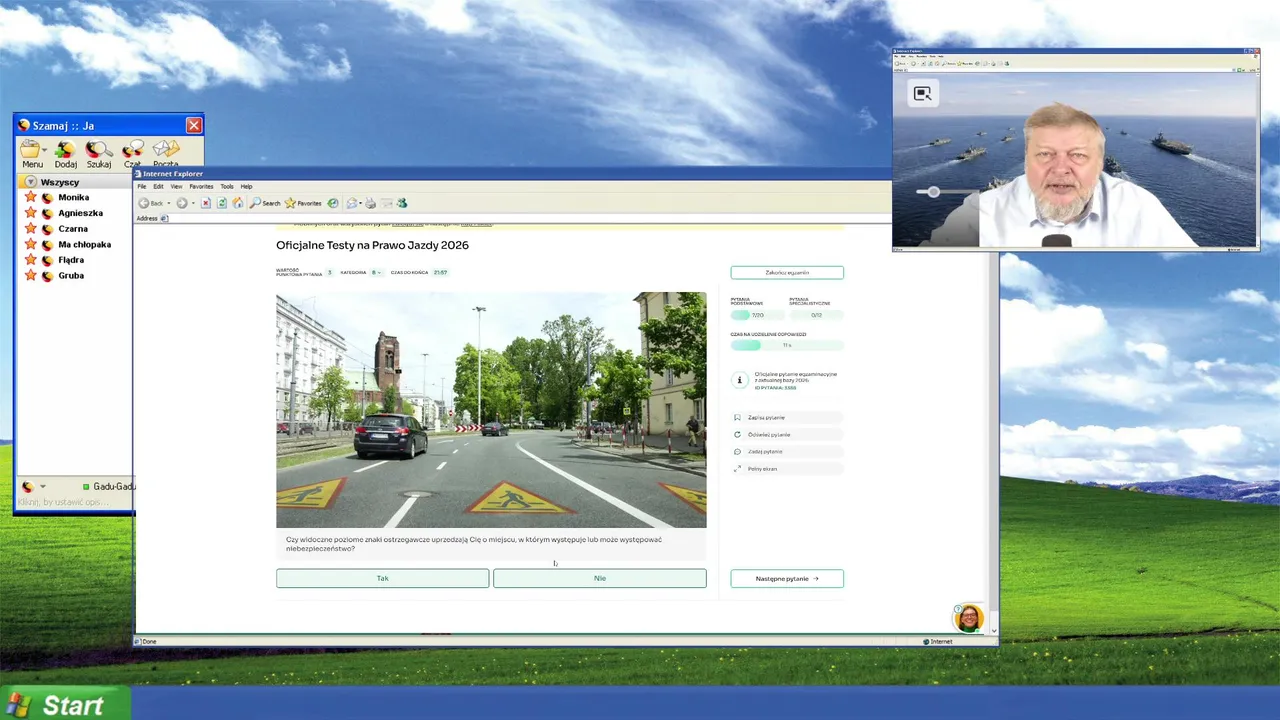The image size is (1280, 720).
Task: Click the Szukaj icon in Gadu-Gadu
Action: 98,153
